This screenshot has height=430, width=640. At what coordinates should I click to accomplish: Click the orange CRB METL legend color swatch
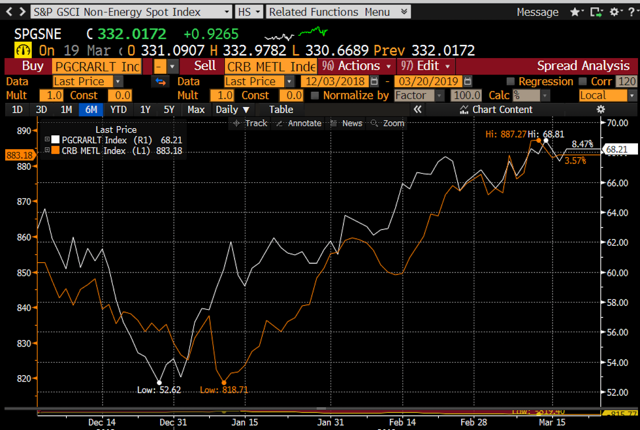coord(56,151)
